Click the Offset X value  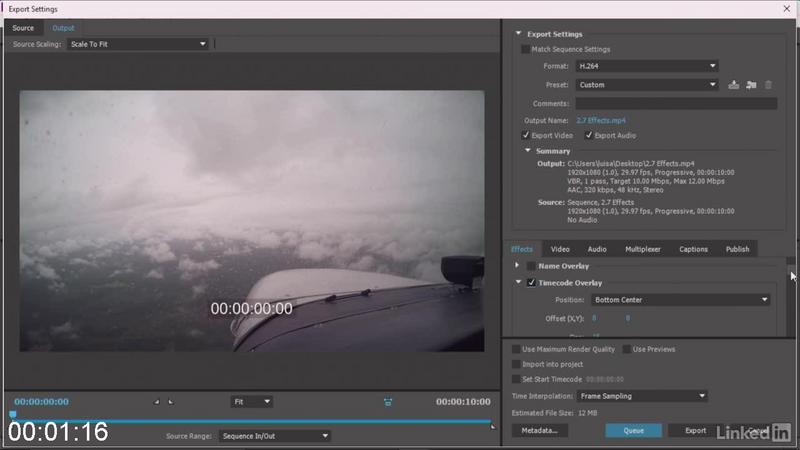coord(594,318)
